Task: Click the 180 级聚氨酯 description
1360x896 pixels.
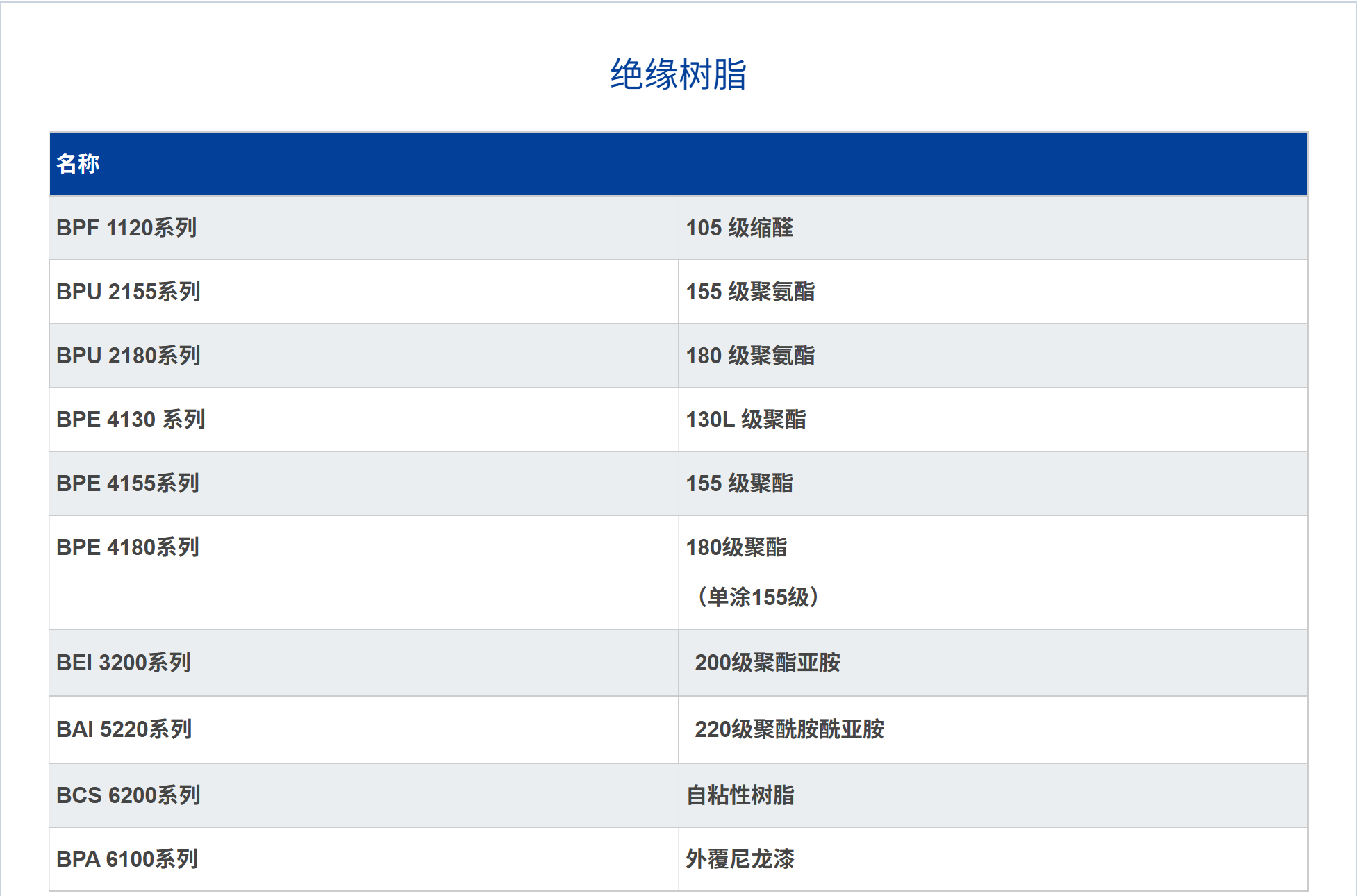Action: pyautogui.click(x=750, y=356)
